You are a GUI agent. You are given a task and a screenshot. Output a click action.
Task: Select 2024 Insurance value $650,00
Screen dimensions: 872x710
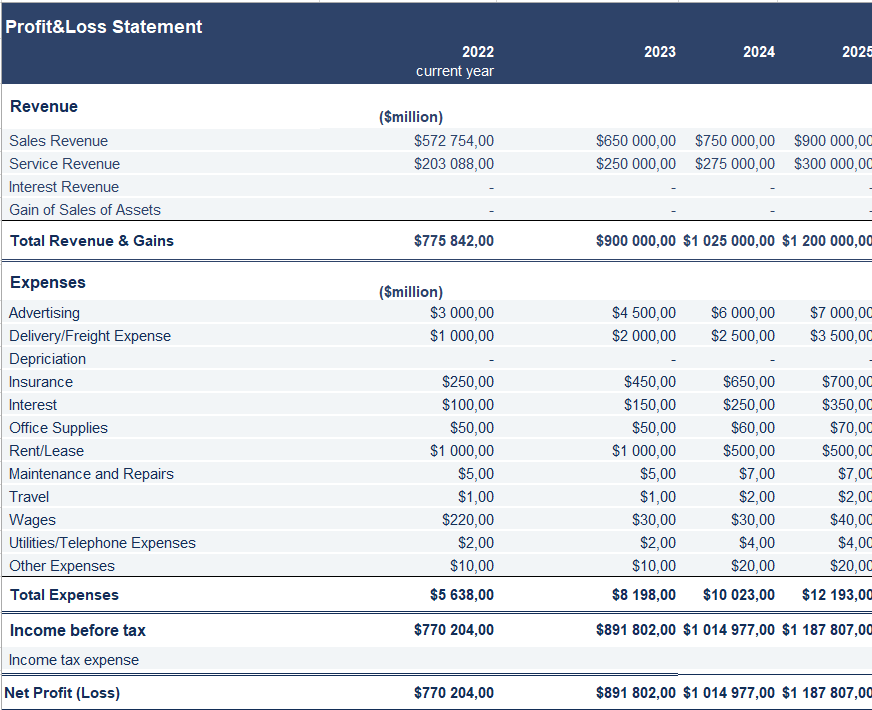[x=748, y=382]
